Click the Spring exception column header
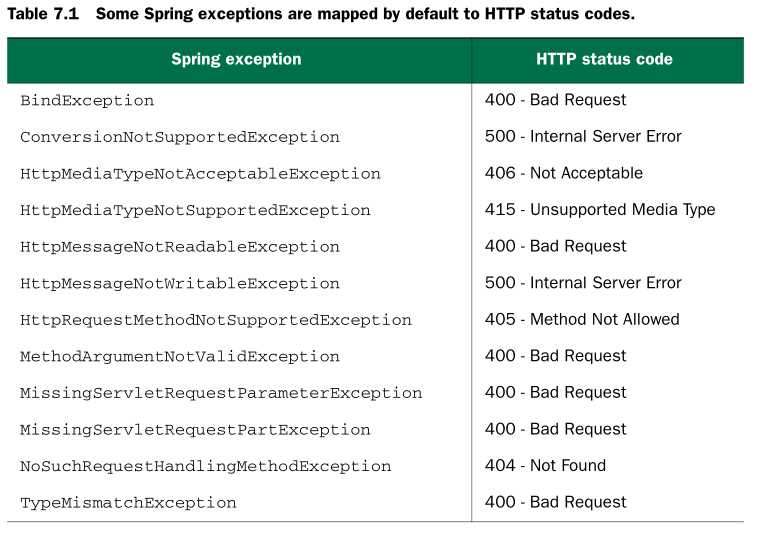 coord(236,59)
